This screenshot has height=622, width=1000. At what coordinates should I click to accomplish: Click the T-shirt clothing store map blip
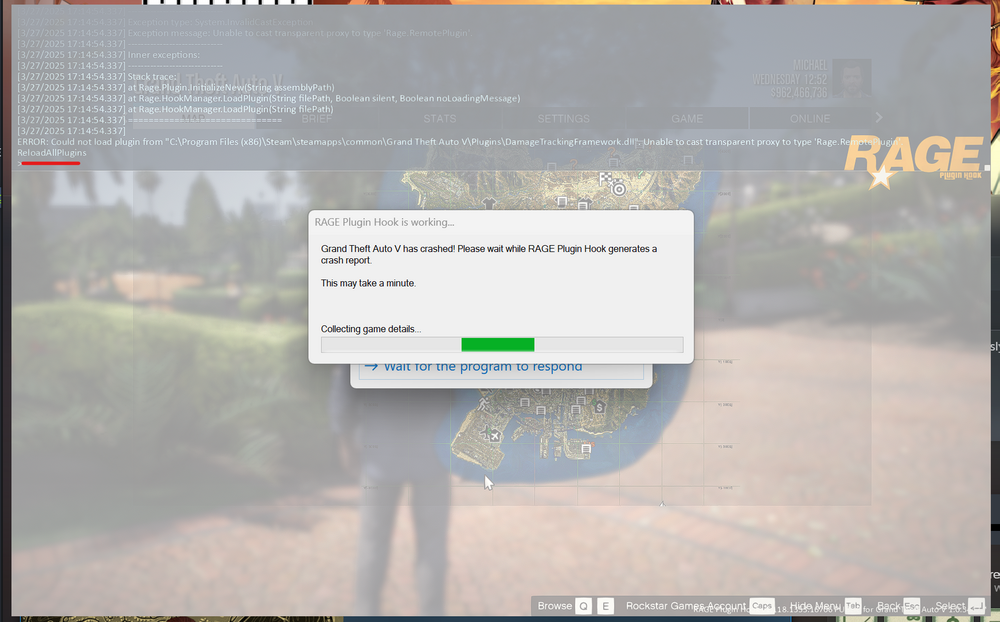[x=489, y=204]
